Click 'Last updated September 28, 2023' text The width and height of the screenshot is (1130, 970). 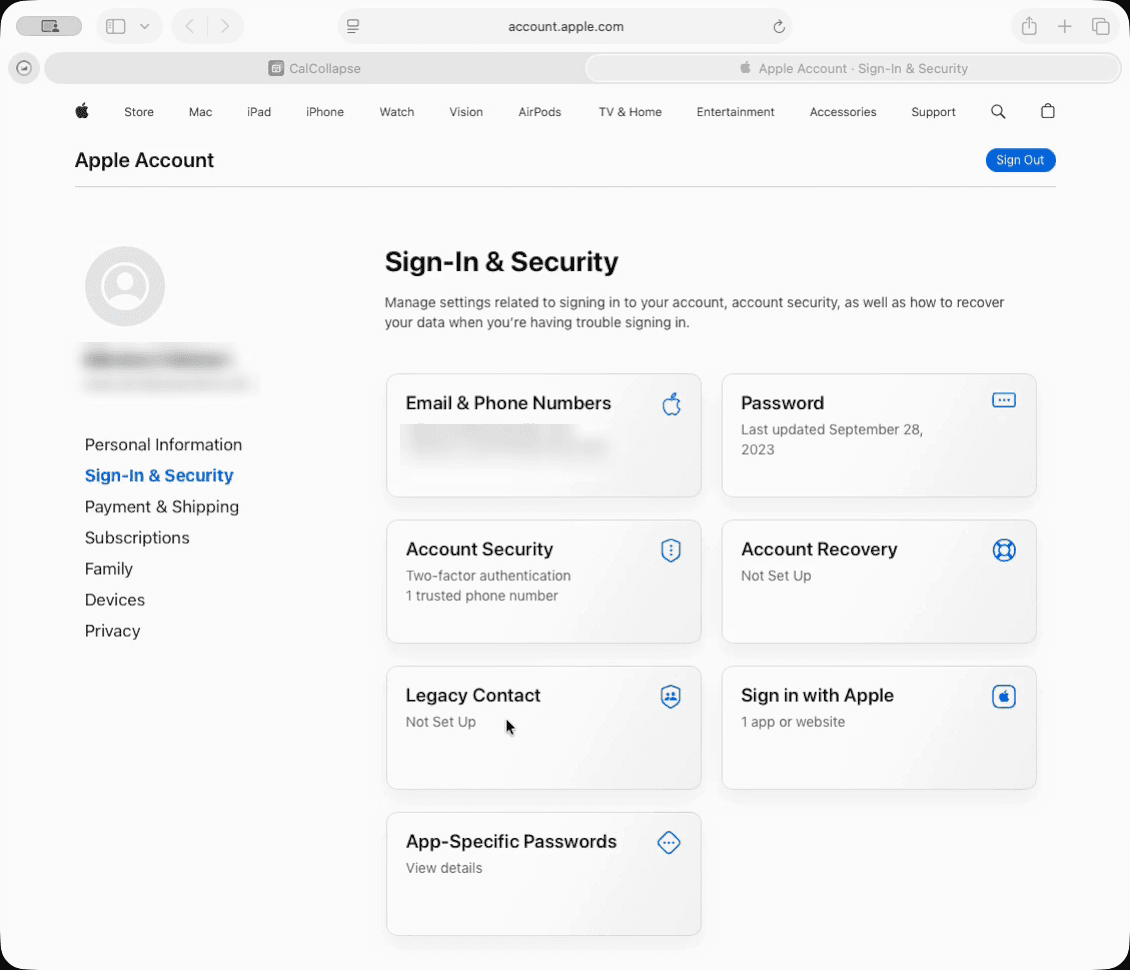tap(832, 440)
